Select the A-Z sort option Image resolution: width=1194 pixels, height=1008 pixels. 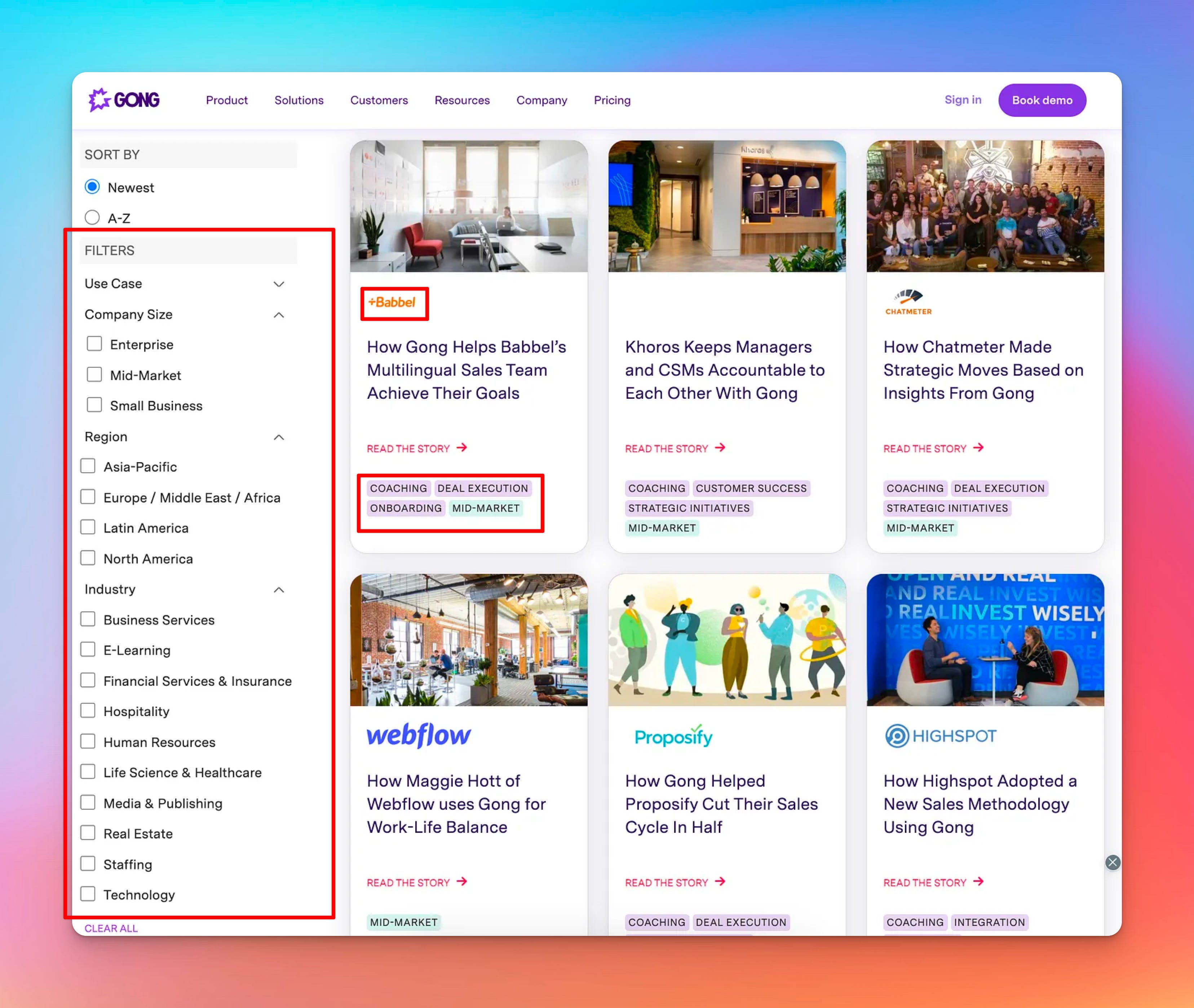(x=92, y=218)
